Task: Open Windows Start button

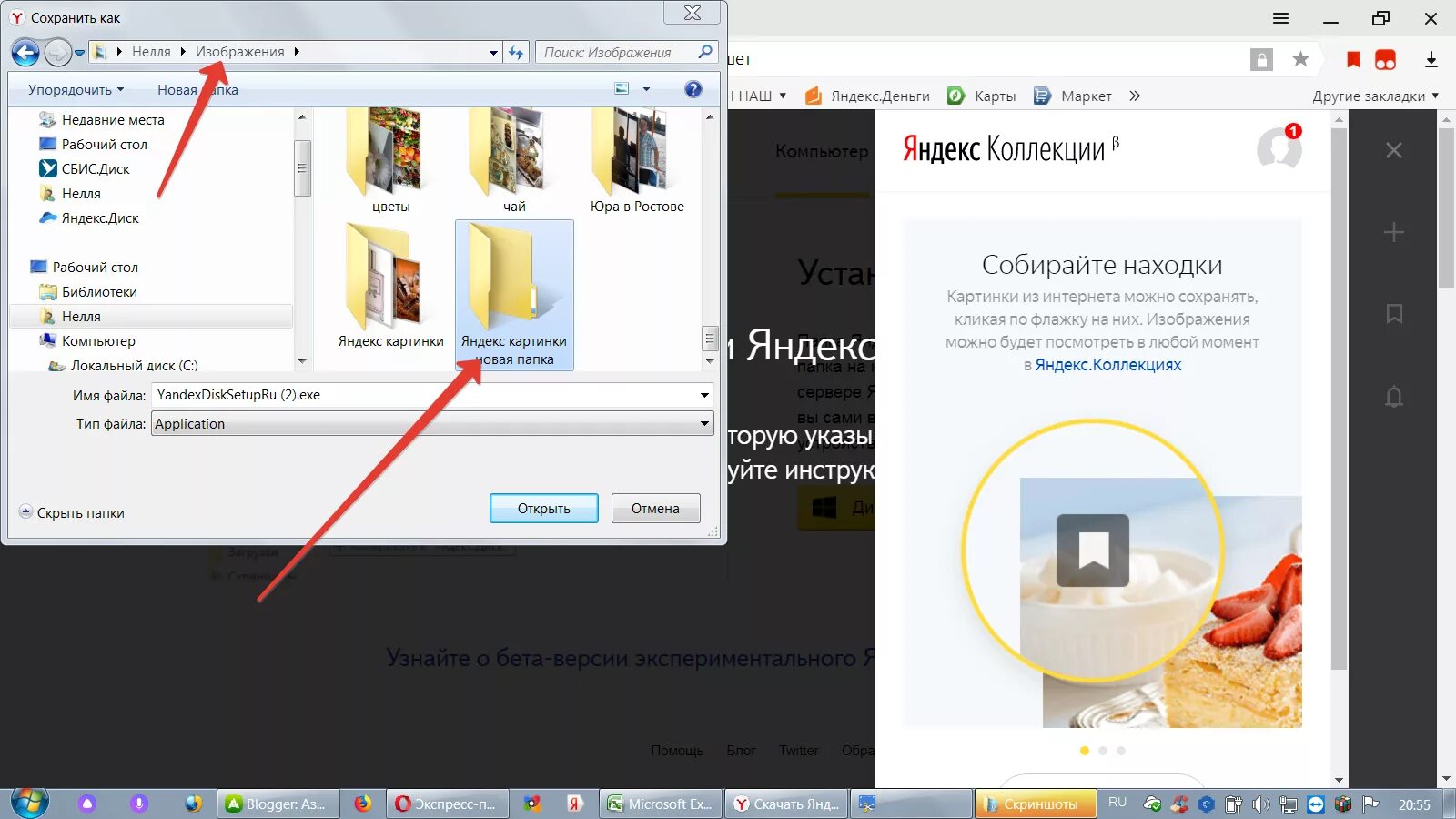Action: pos(29,804)
